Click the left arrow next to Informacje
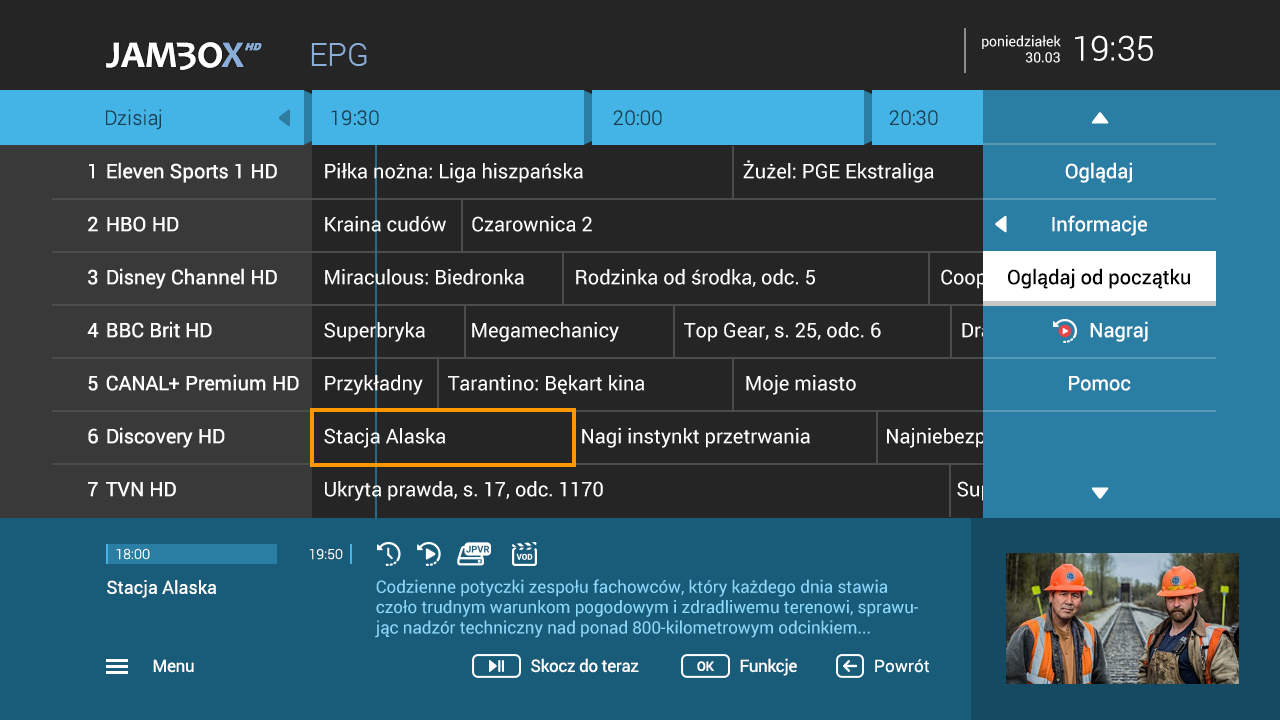1280x720 pixels. pos(1000,225)
